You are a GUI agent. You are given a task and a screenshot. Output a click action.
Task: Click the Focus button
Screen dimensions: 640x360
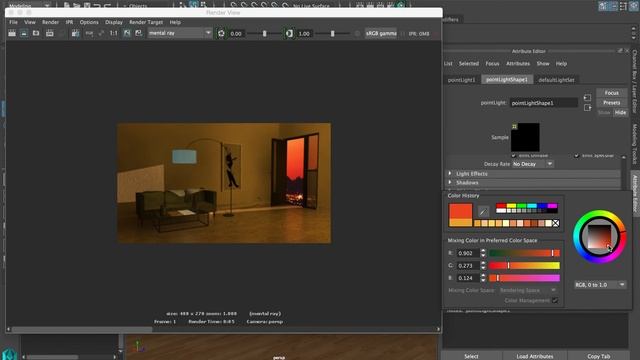(611, 93)
